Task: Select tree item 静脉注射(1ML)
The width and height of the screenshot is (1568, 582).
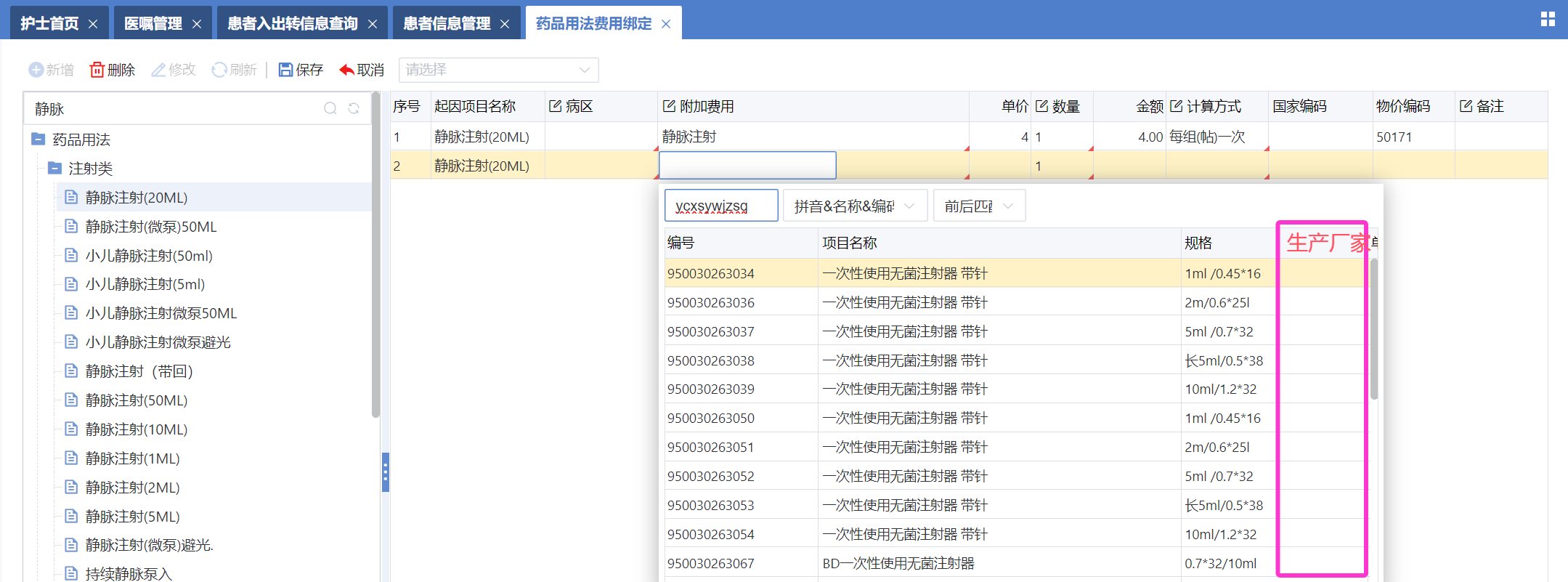Action: click(x=132, y=458)
